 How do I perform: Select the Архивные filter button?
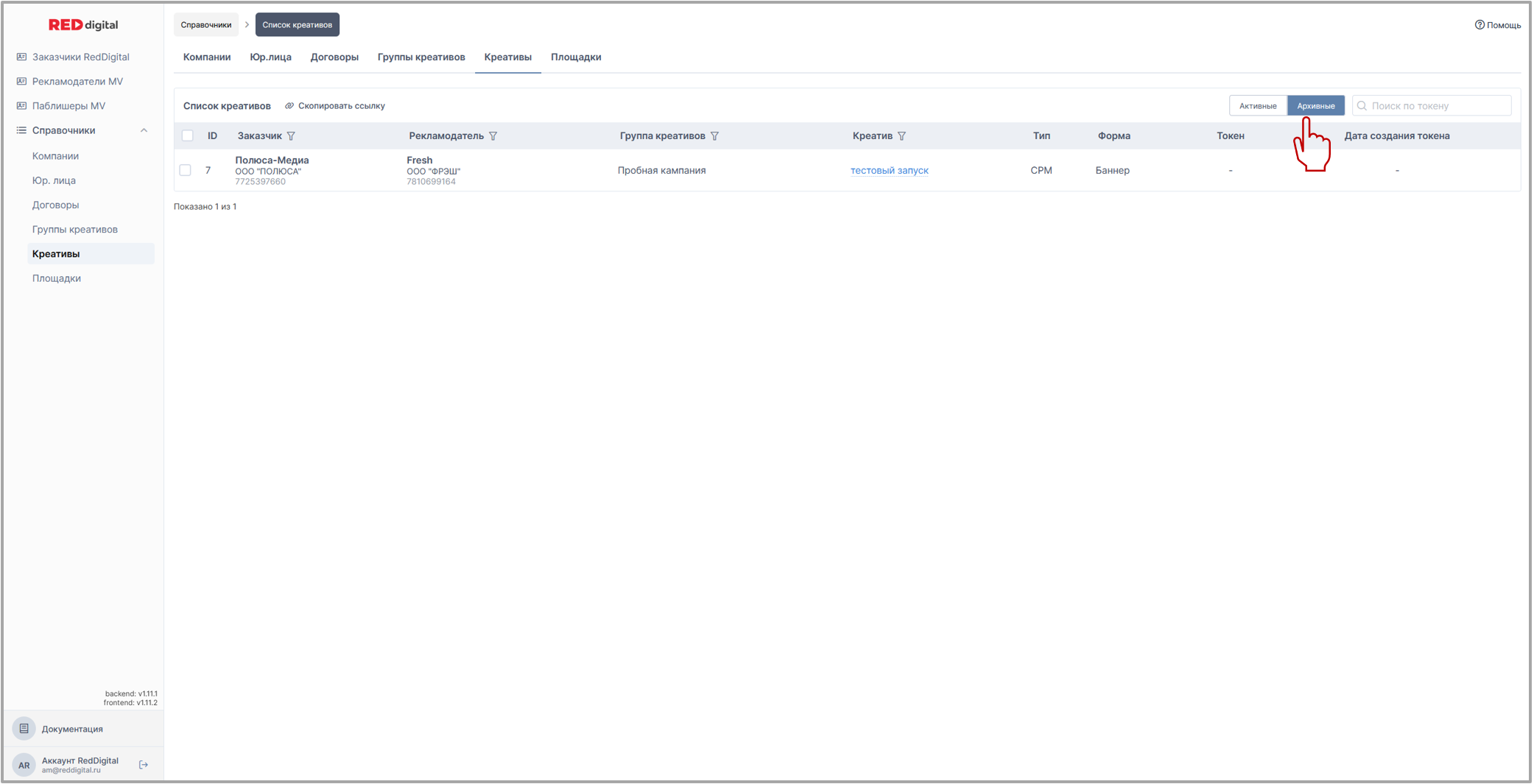(x=1315, y=106)
